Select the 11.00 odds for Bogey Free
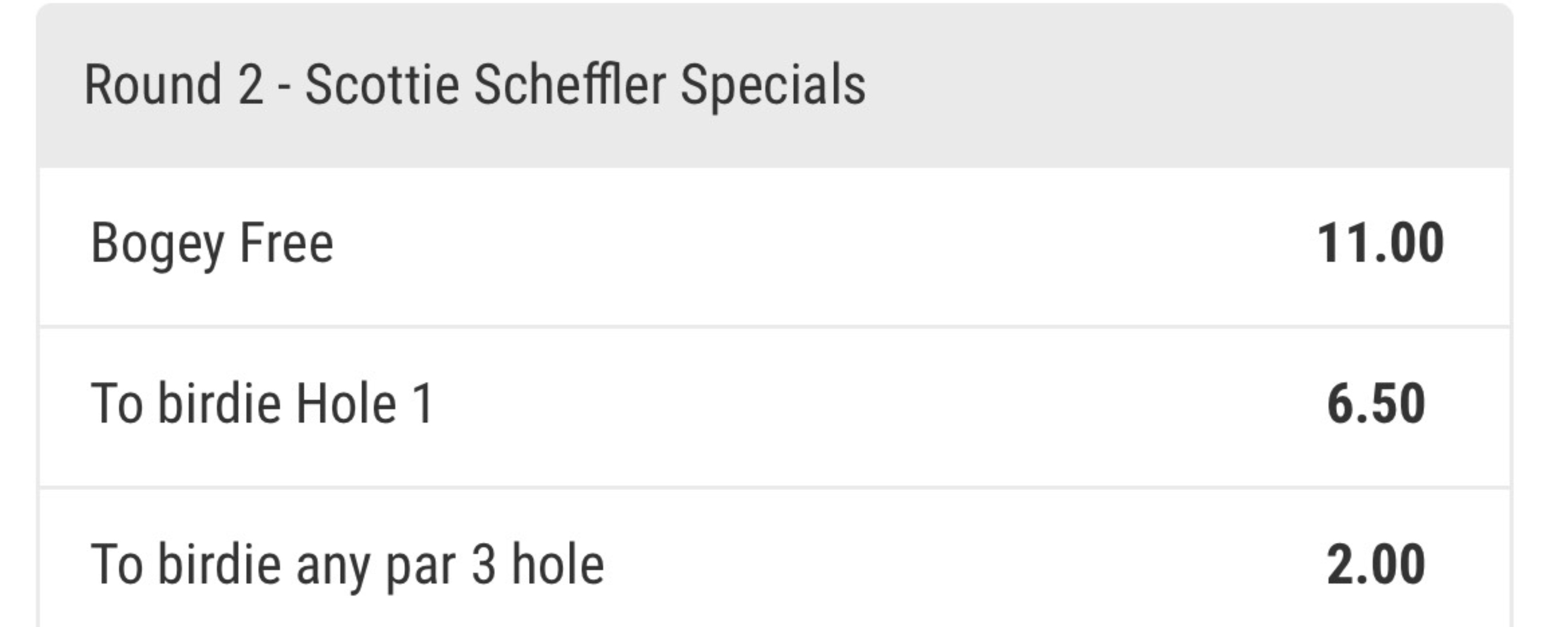This screenshot has height=627, width=1568. (1379, 244)
